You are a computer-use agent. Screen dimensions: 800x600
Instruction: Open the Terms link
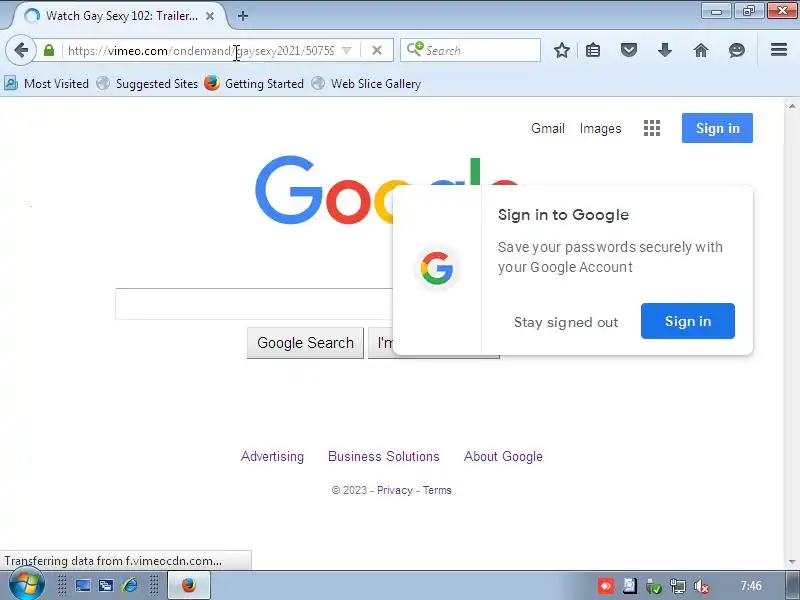(437, 490)
